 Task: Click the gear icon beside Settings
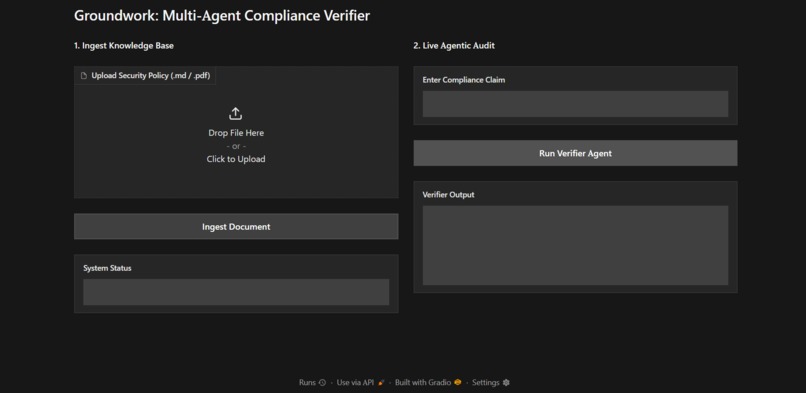506,383
